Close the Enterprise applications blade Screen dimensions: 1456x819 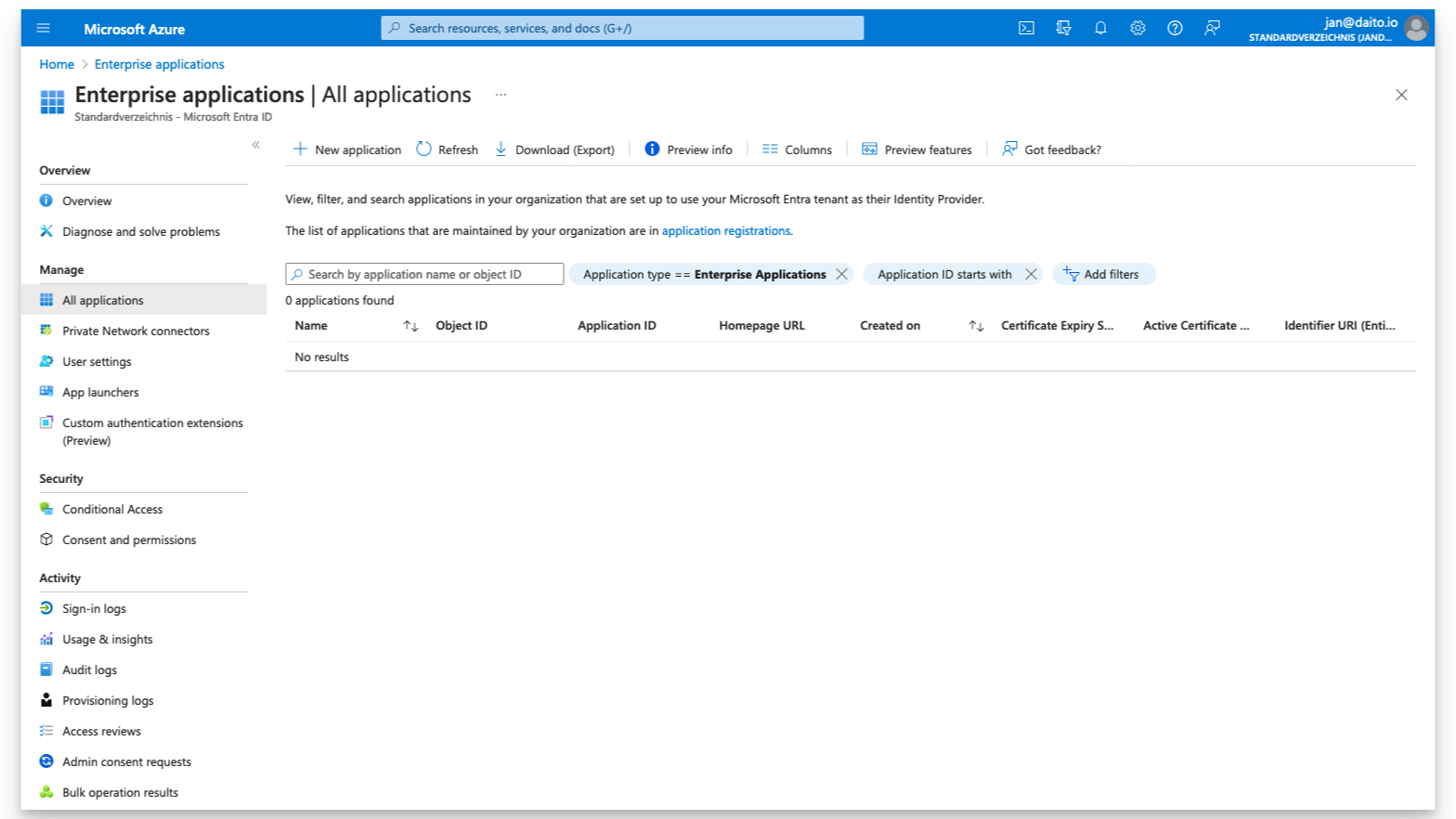point(1401,95)
